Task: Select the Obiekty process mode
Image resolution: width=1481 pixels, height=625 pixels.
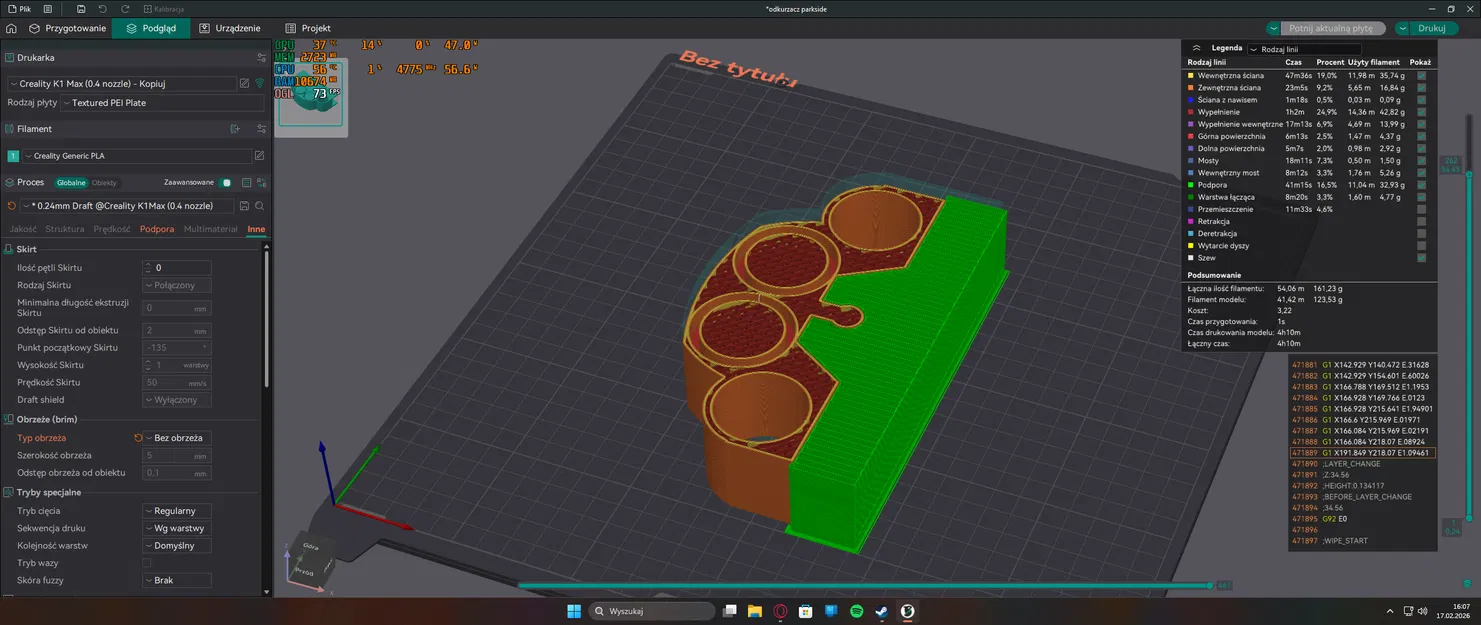Action: (x=104, y=183)
